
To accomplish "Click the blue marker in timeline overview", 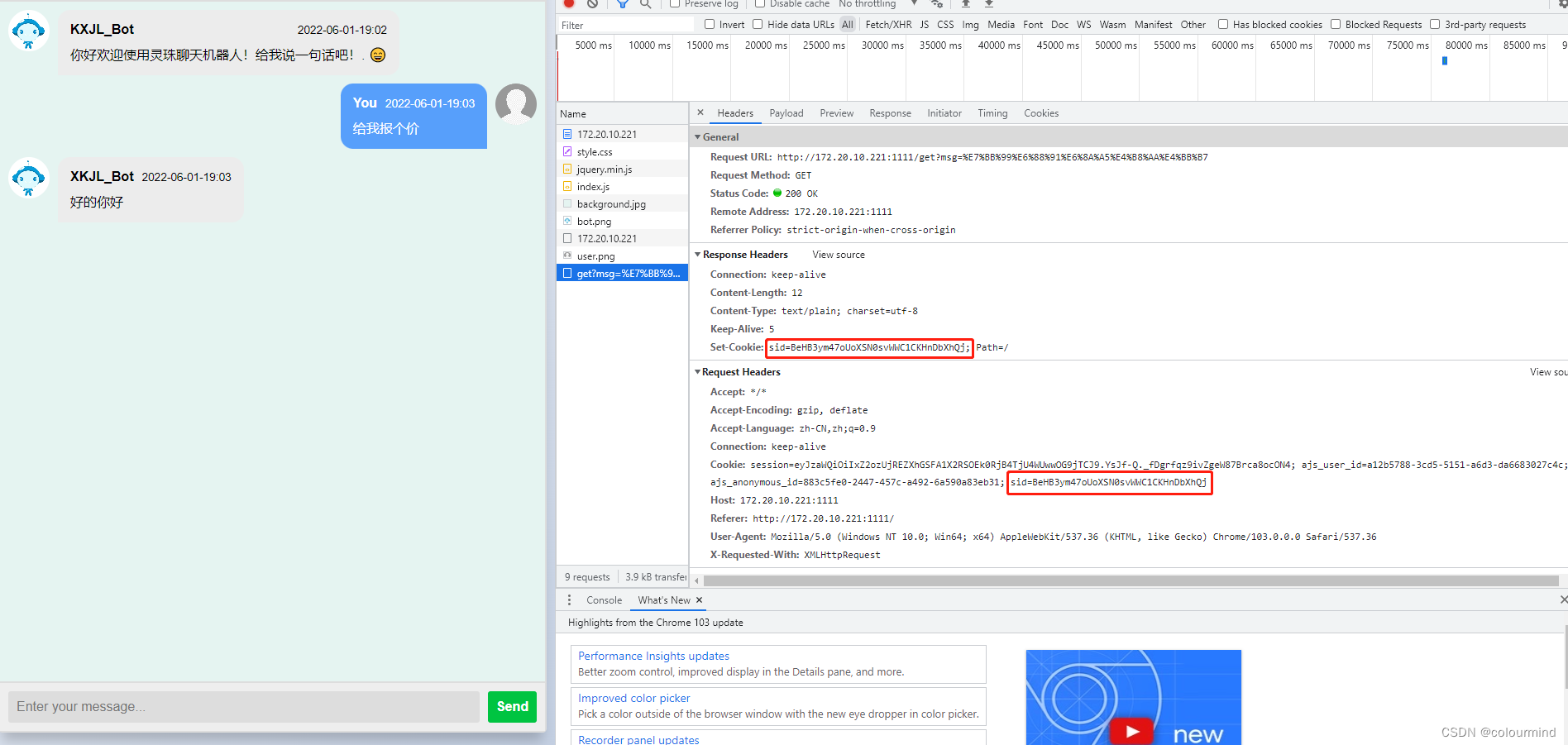I will [1445, 60].
